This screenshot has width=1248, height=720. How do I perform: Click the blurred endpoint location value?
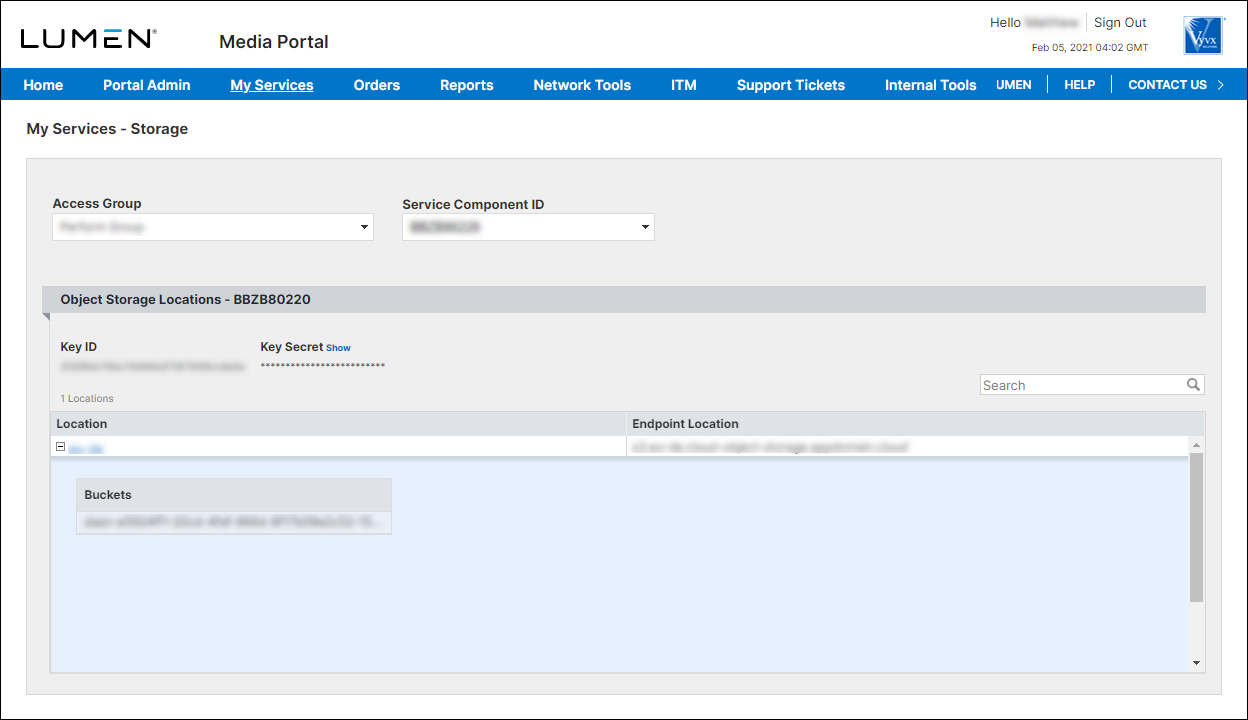(x=770, y=447)
